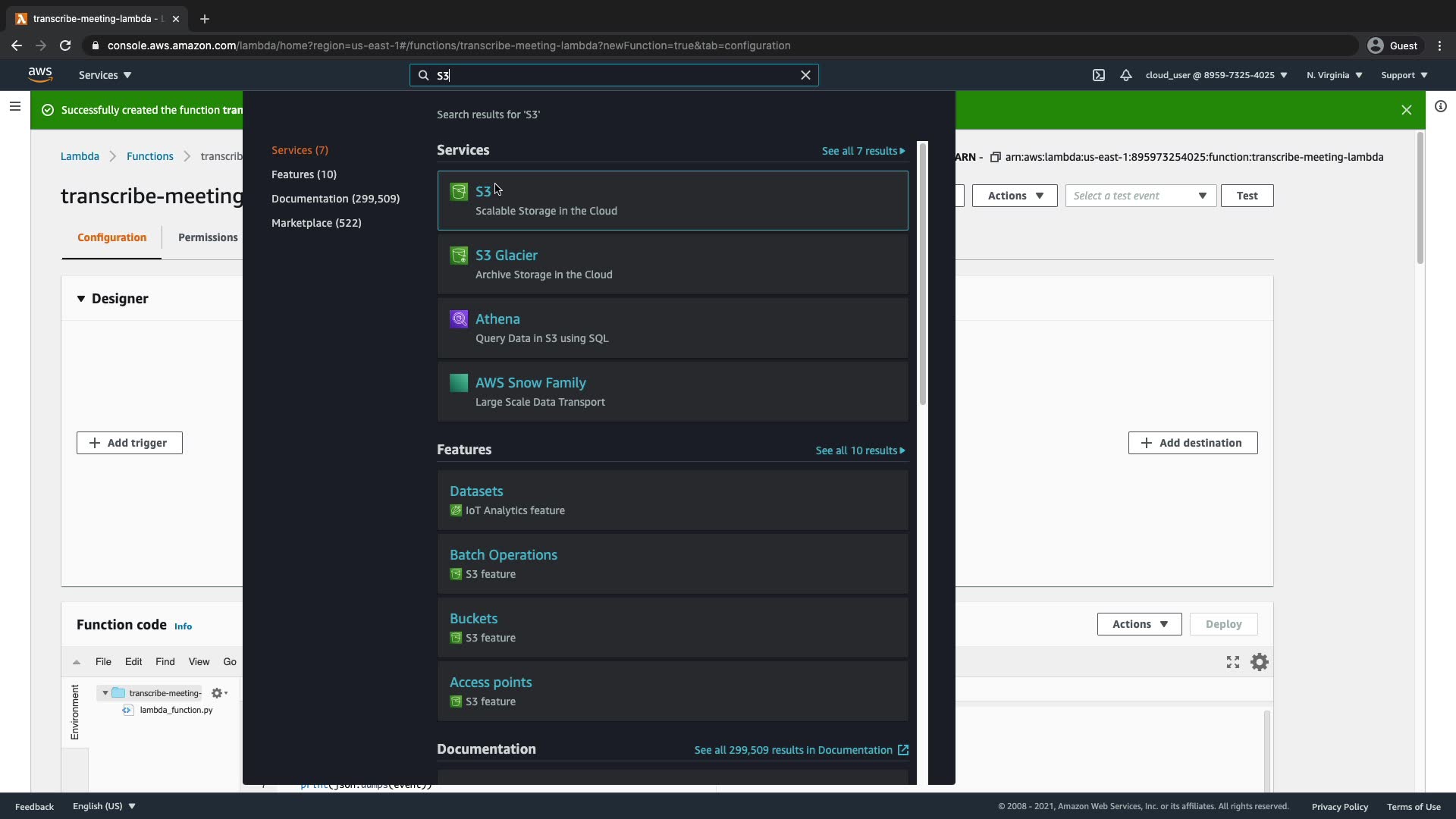This screenshot has height=819, width=1456.
Task: Copy the function ARN with copy icon
Action: tap(996, 157)
